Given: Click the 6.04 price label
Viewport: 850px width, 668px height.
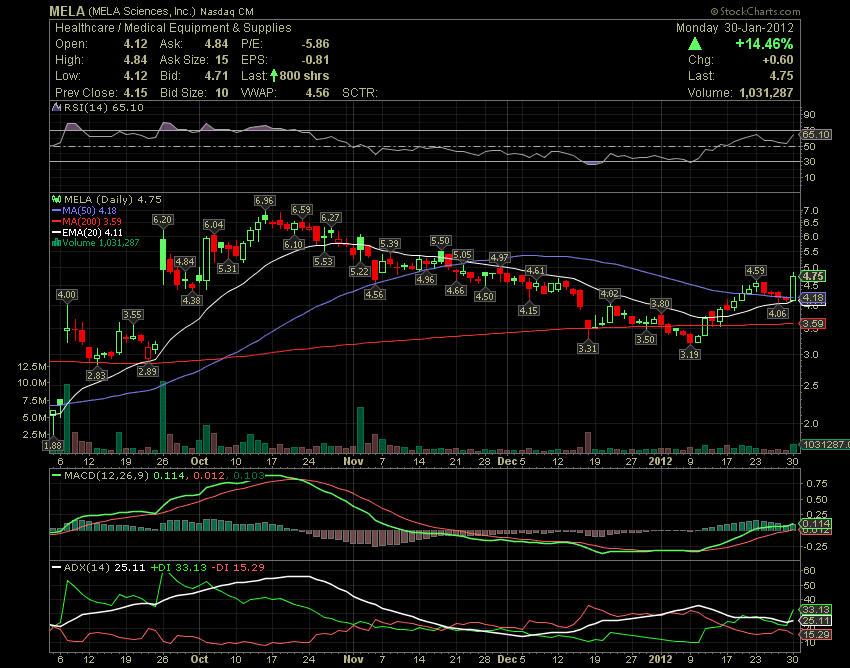Looking at the screenshot, I should click(x=214, y=224).
